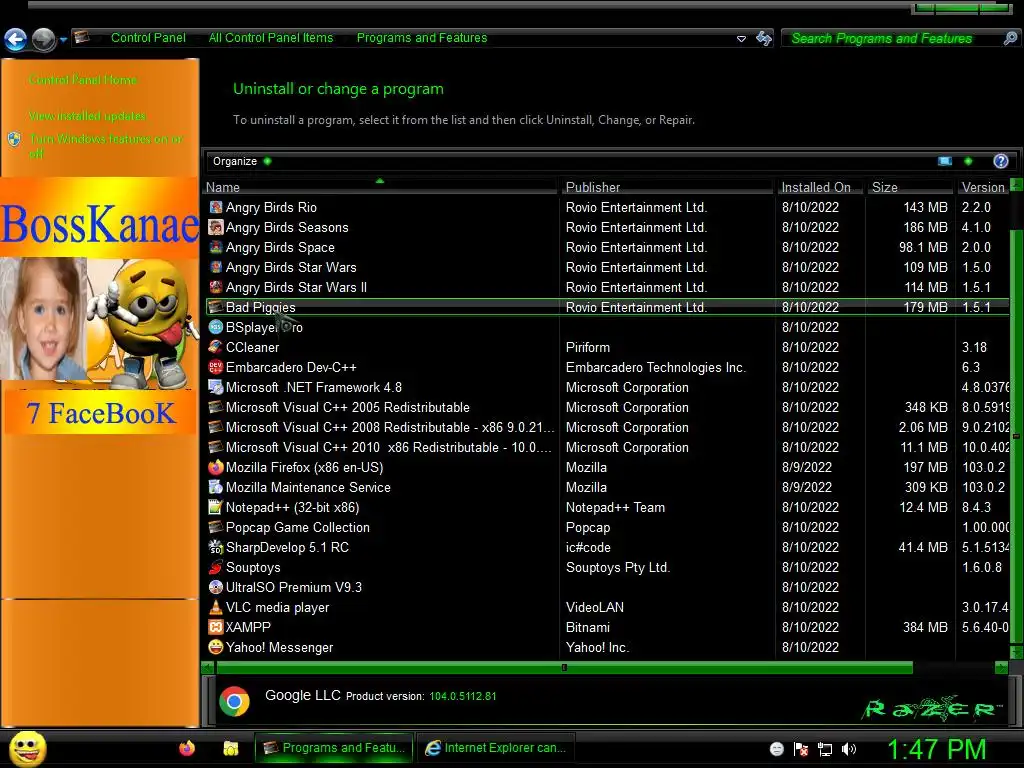The height and width of the screenshot is (768, 1024).
Task: Click the Souptoys icon
Action: coord(216,568)
